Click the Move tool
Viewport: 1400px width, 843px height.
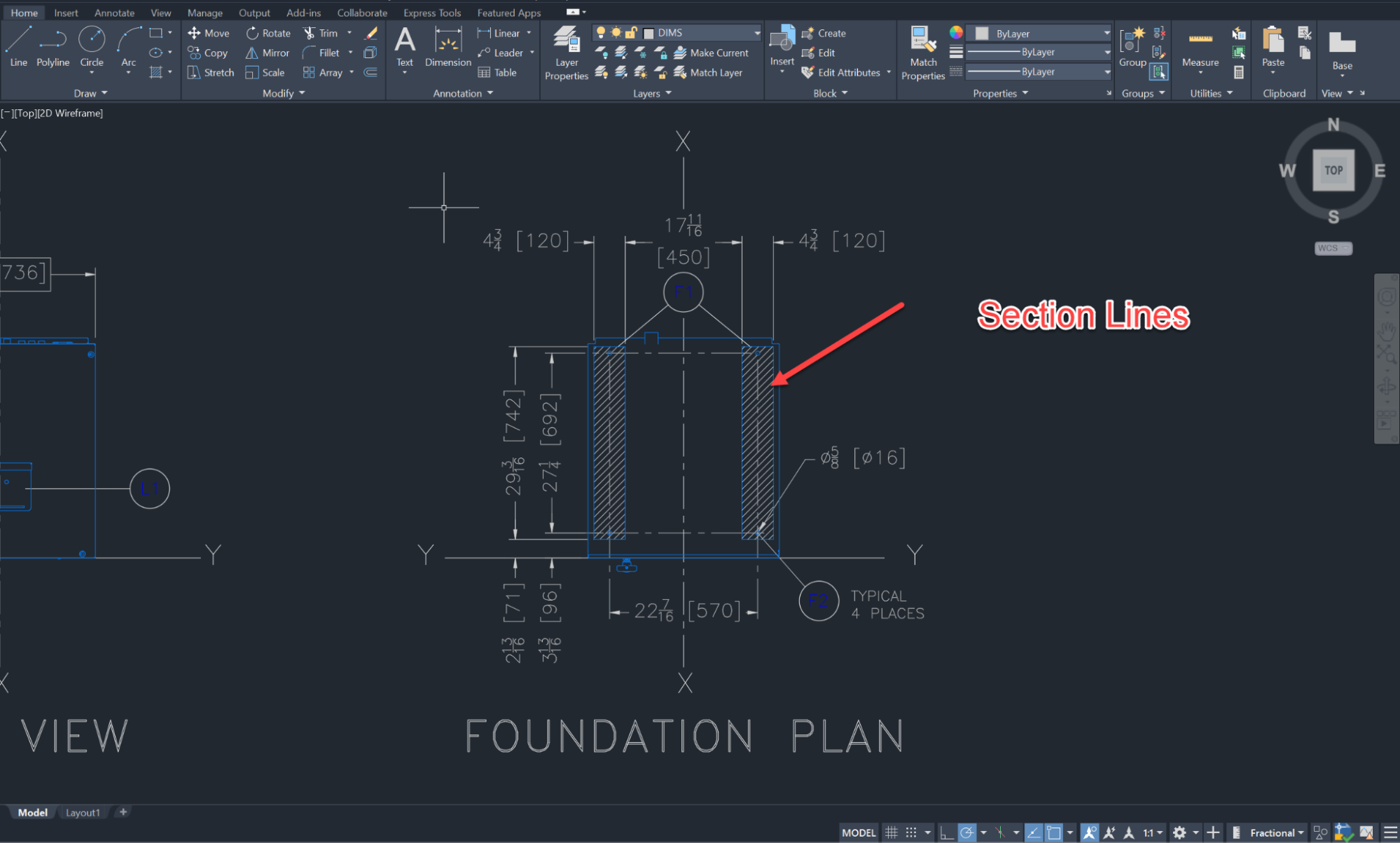click(209, 33)
